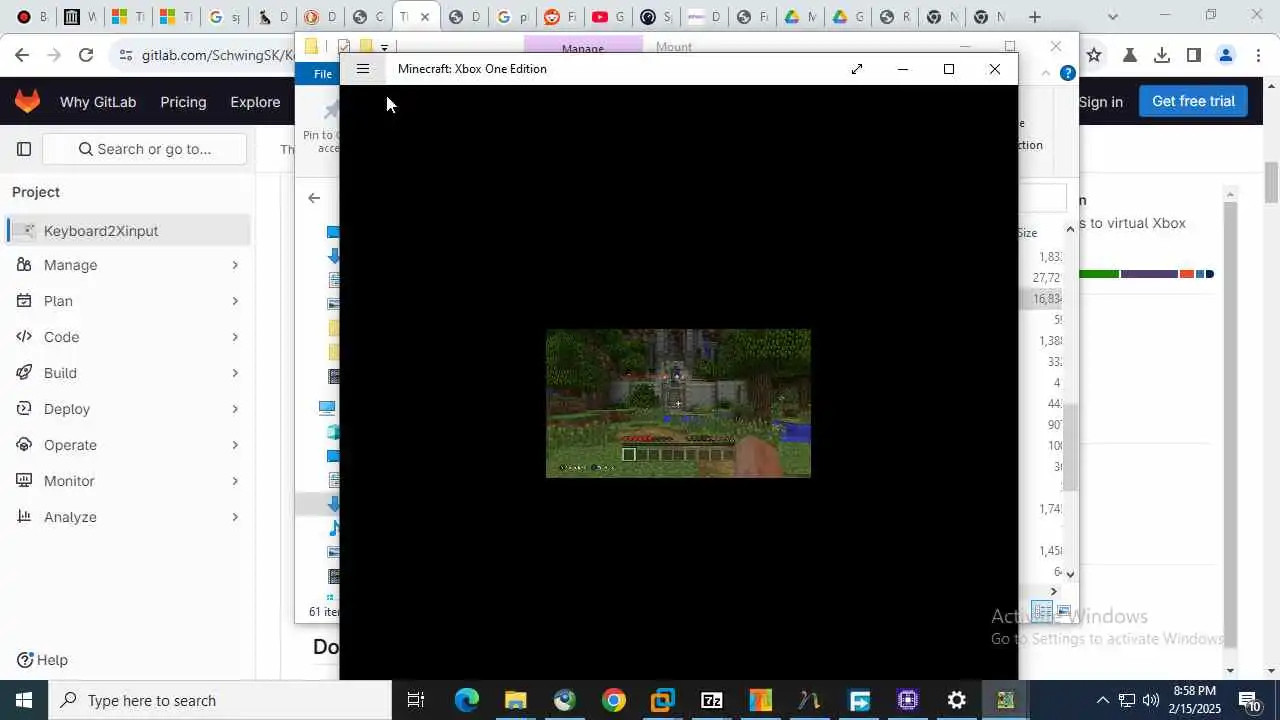The height and width of the screenshot is (720, 1280).
Task: Open the Chrome profile avatar
Action: 1226,55
